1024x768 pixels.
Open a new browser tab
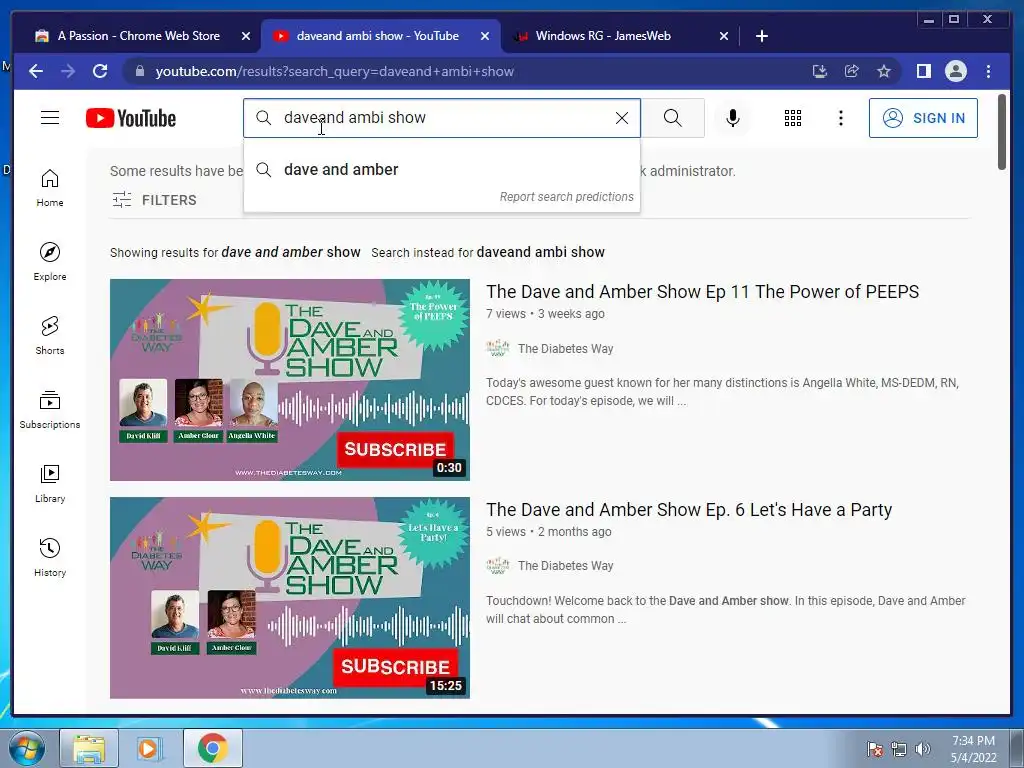coord(761,36)
